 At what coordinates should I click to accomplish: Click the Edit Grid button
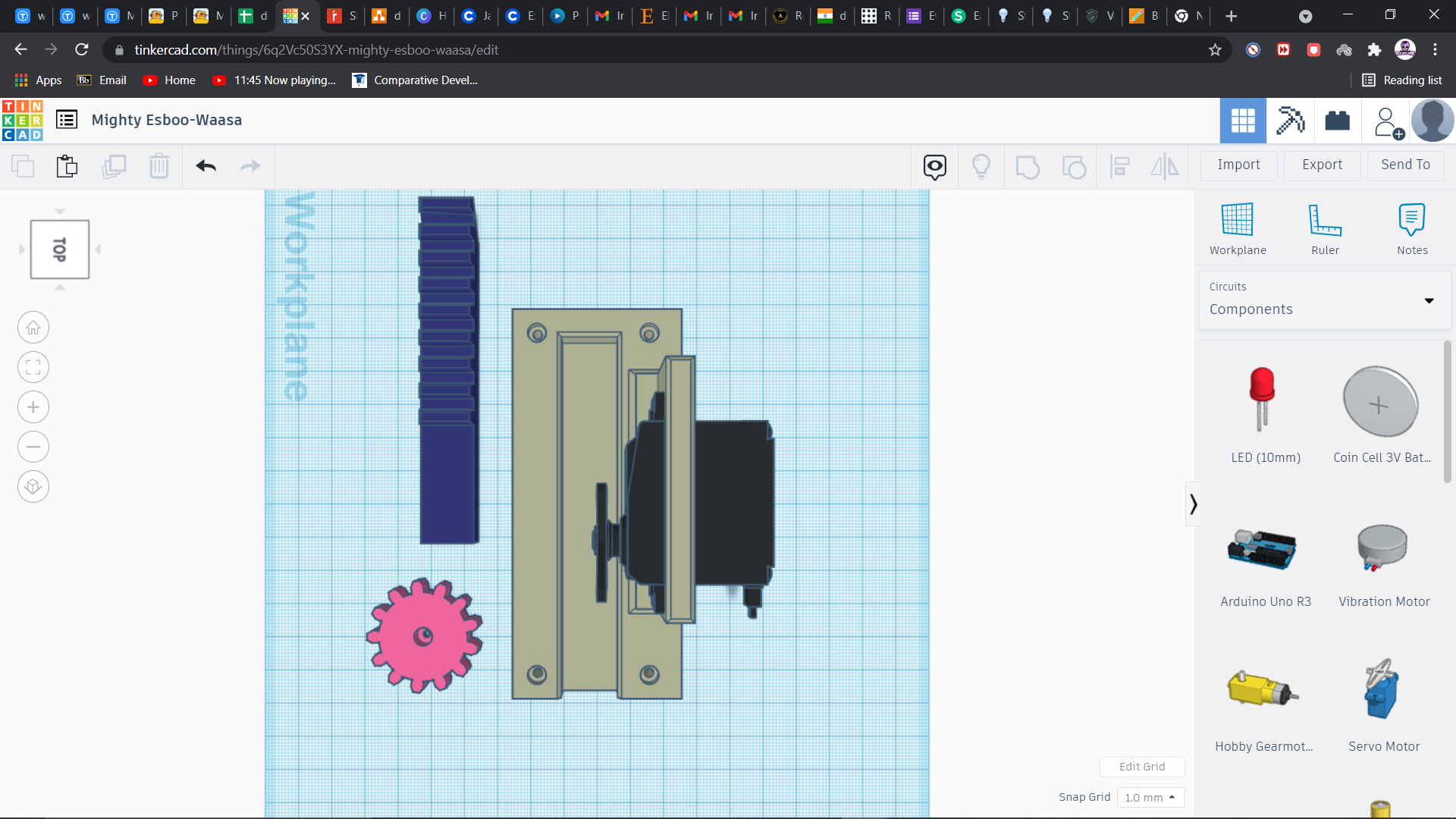coord(1142,767)
